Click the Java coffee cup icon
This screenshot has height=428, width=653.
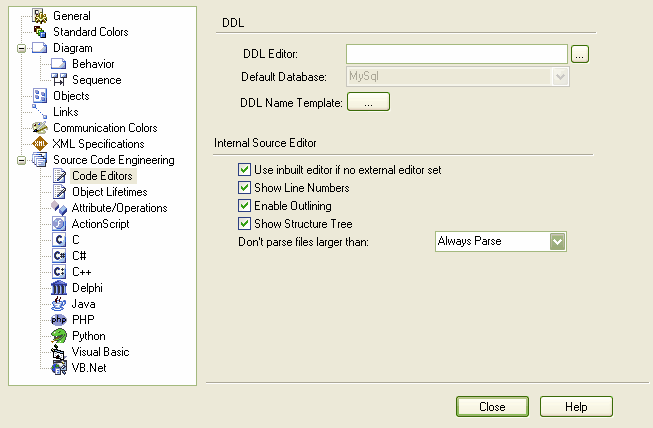tap(59, 304)
